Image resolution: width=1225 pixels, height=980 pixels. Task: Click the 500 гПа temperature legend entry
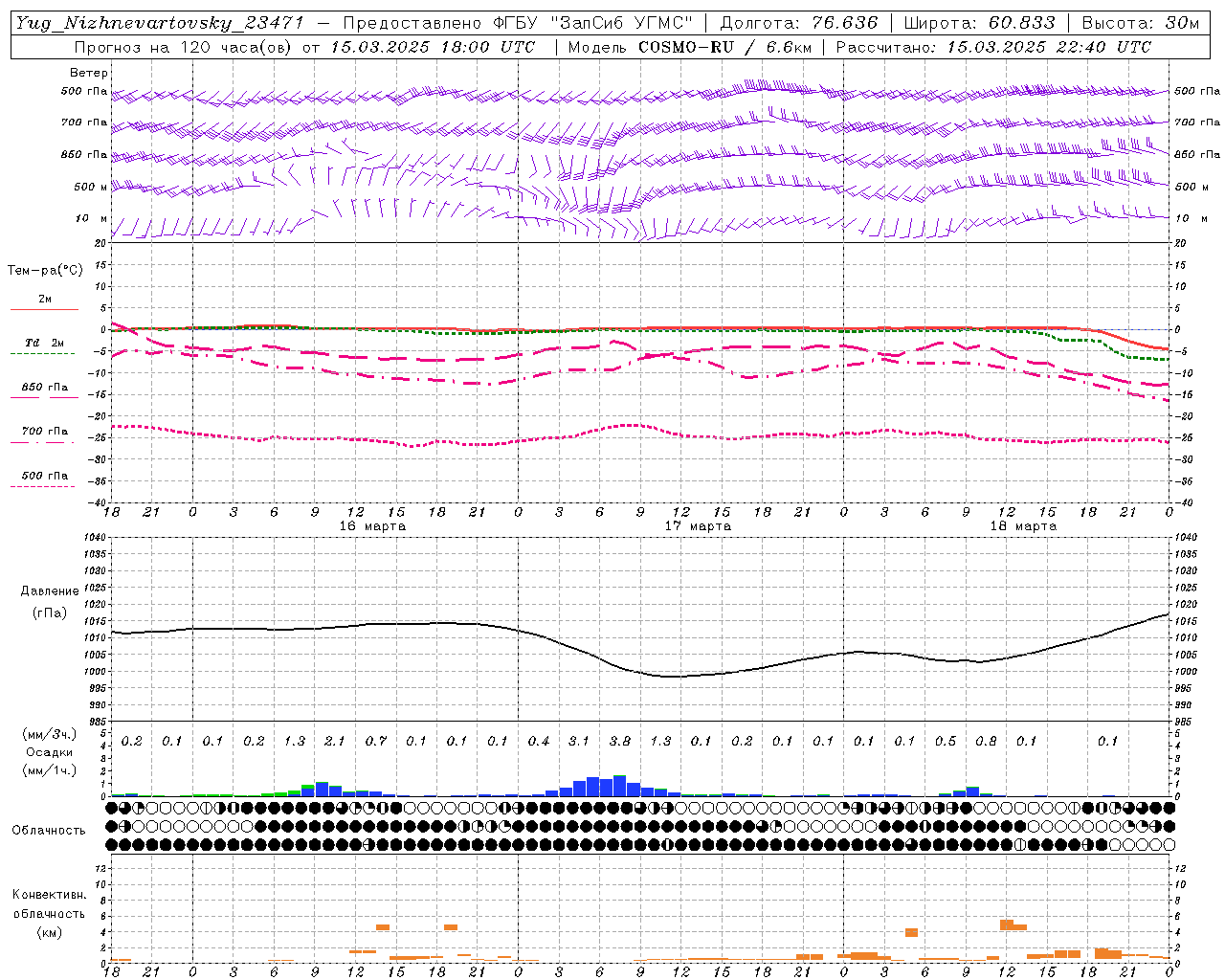[x=44, y=476]
